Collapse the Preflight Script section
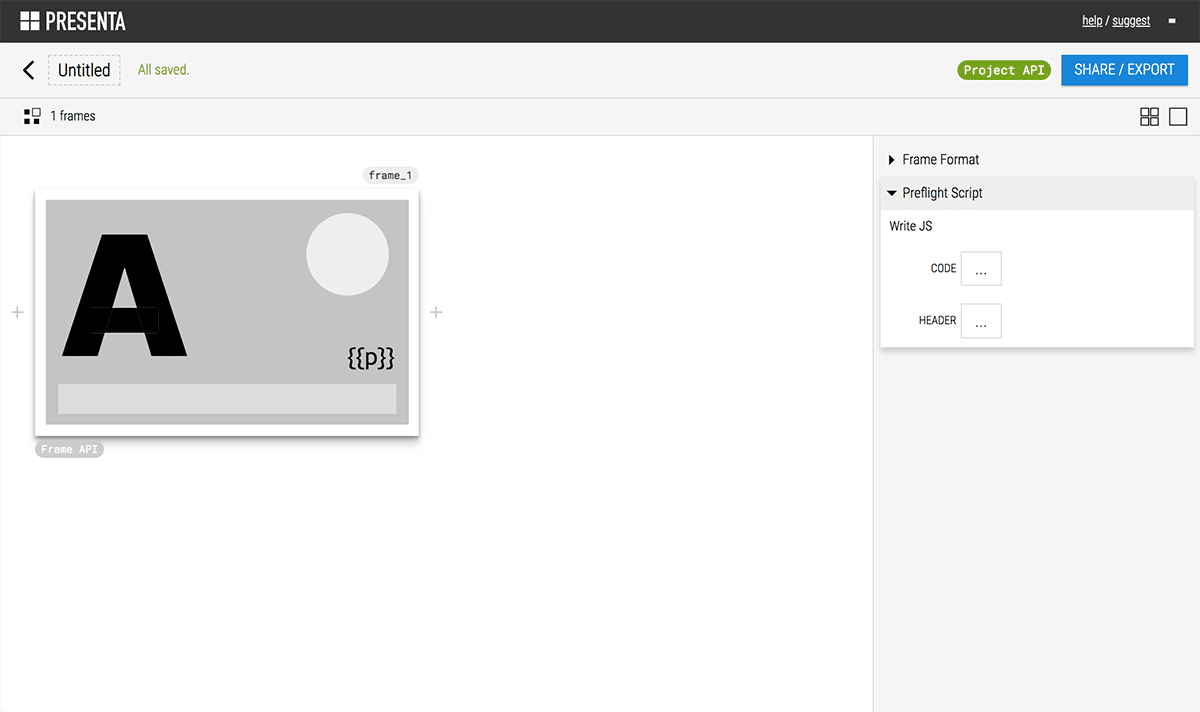 pos(1037,193)
